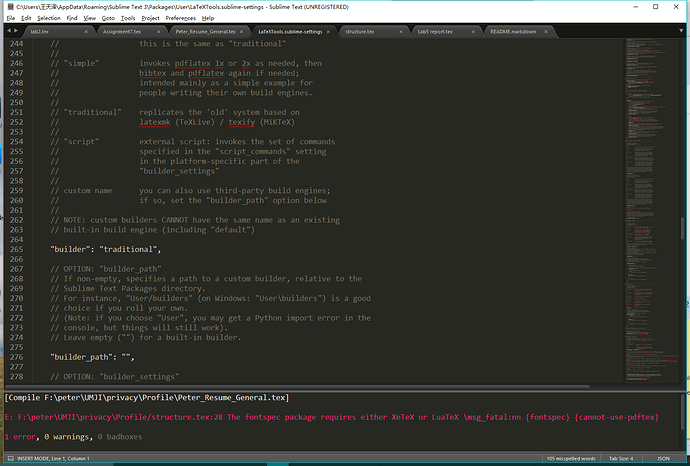Click the Sublime Text app icon in title bar
Screen dimensions: 690x466
coord(8,6)
